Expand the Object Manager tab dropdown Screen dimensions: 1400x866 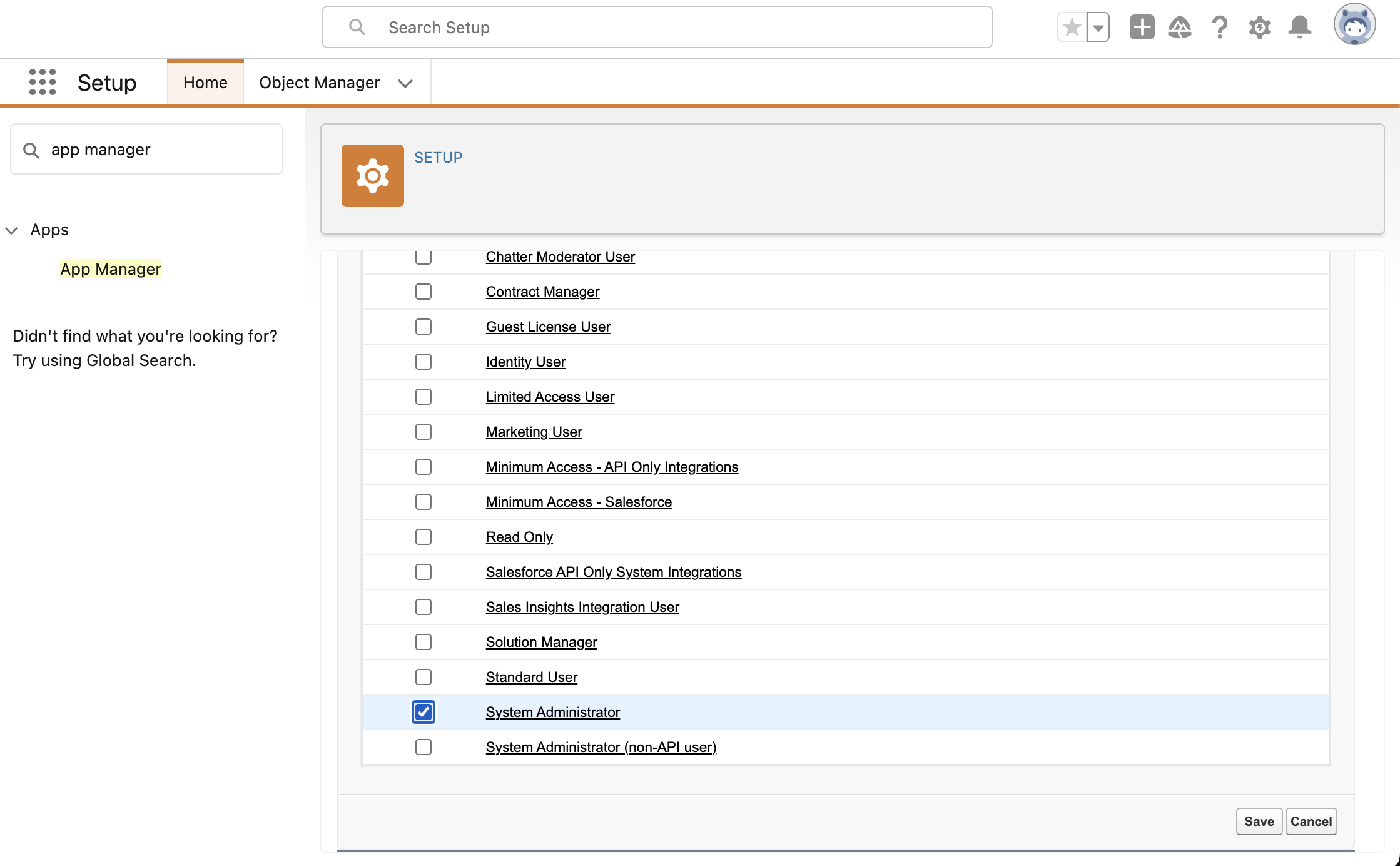[405, 83]
